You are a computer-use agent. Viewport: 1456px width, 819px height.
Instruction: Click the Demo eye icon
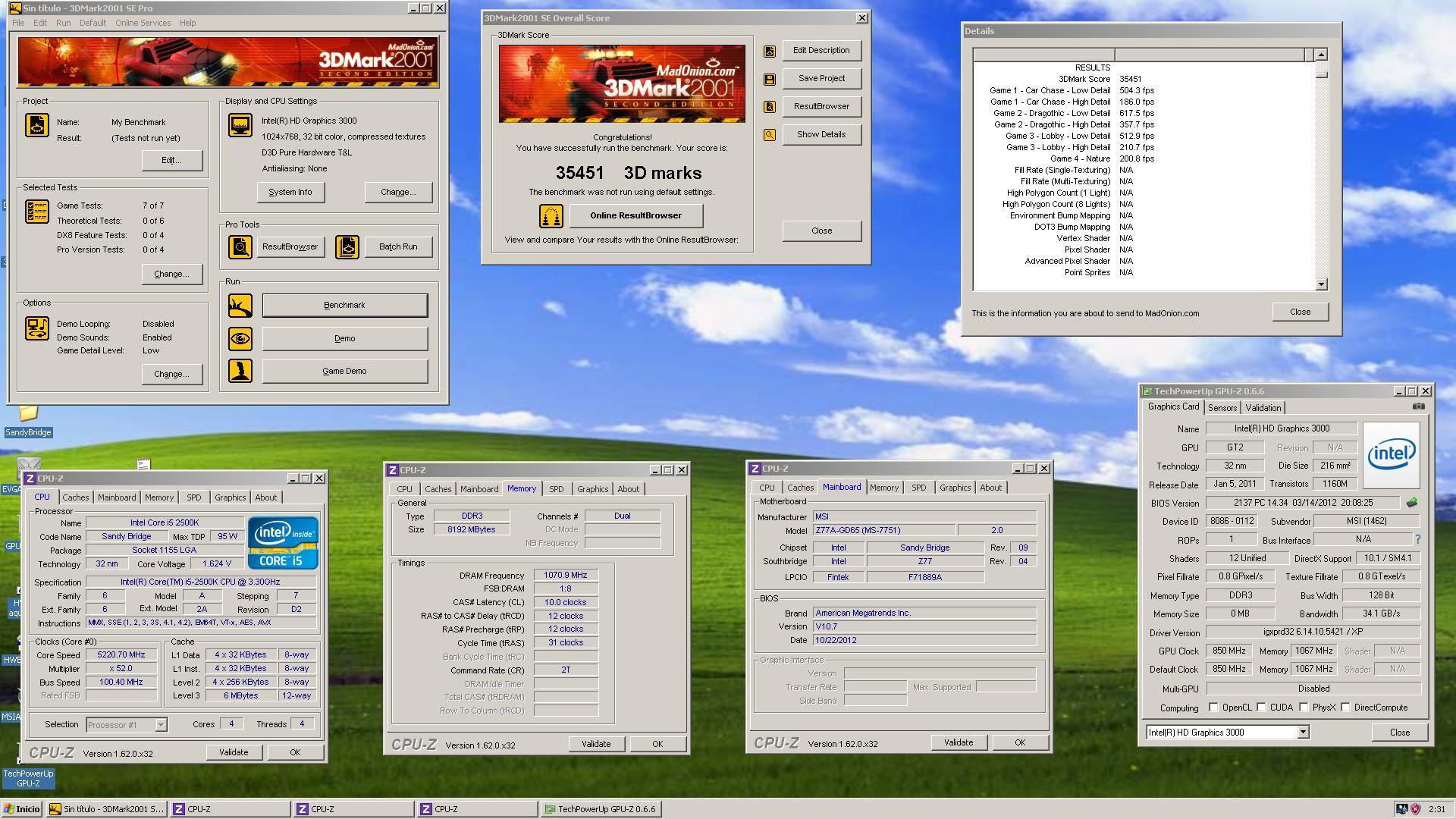pyautogui.click(x=240, y=338)
